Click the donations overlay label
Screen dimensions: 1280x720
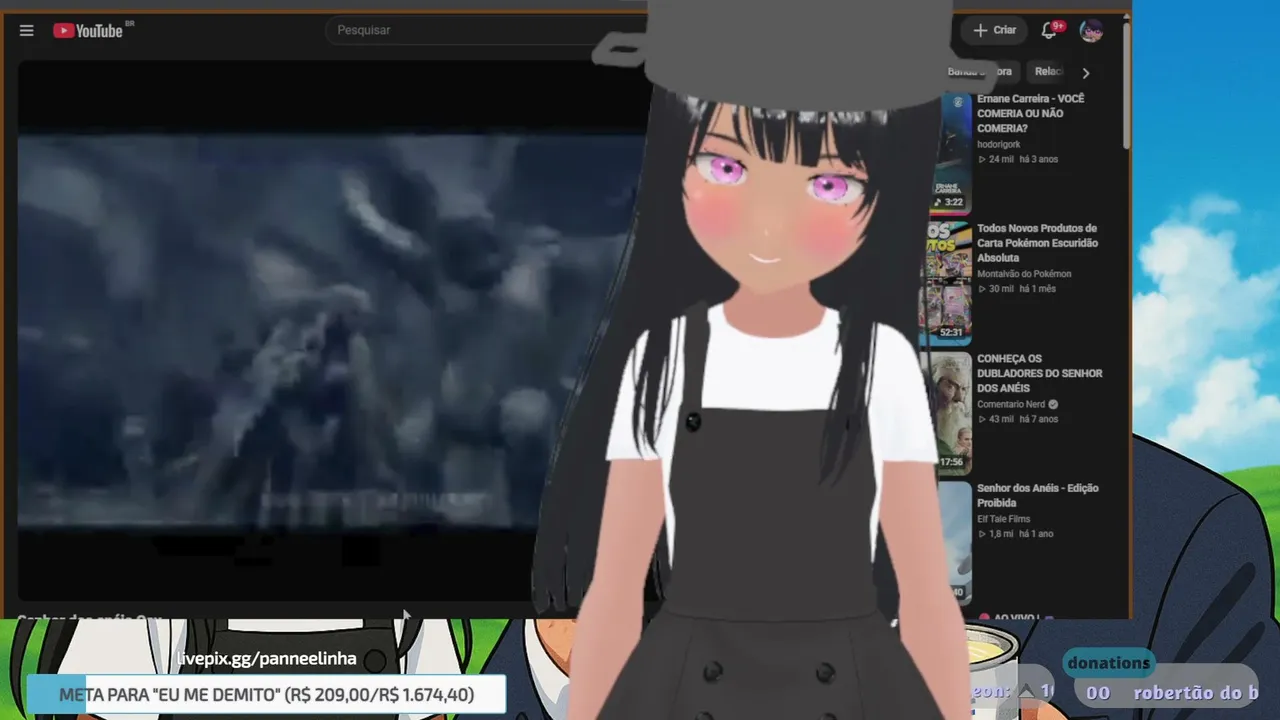coord(1108,663)
